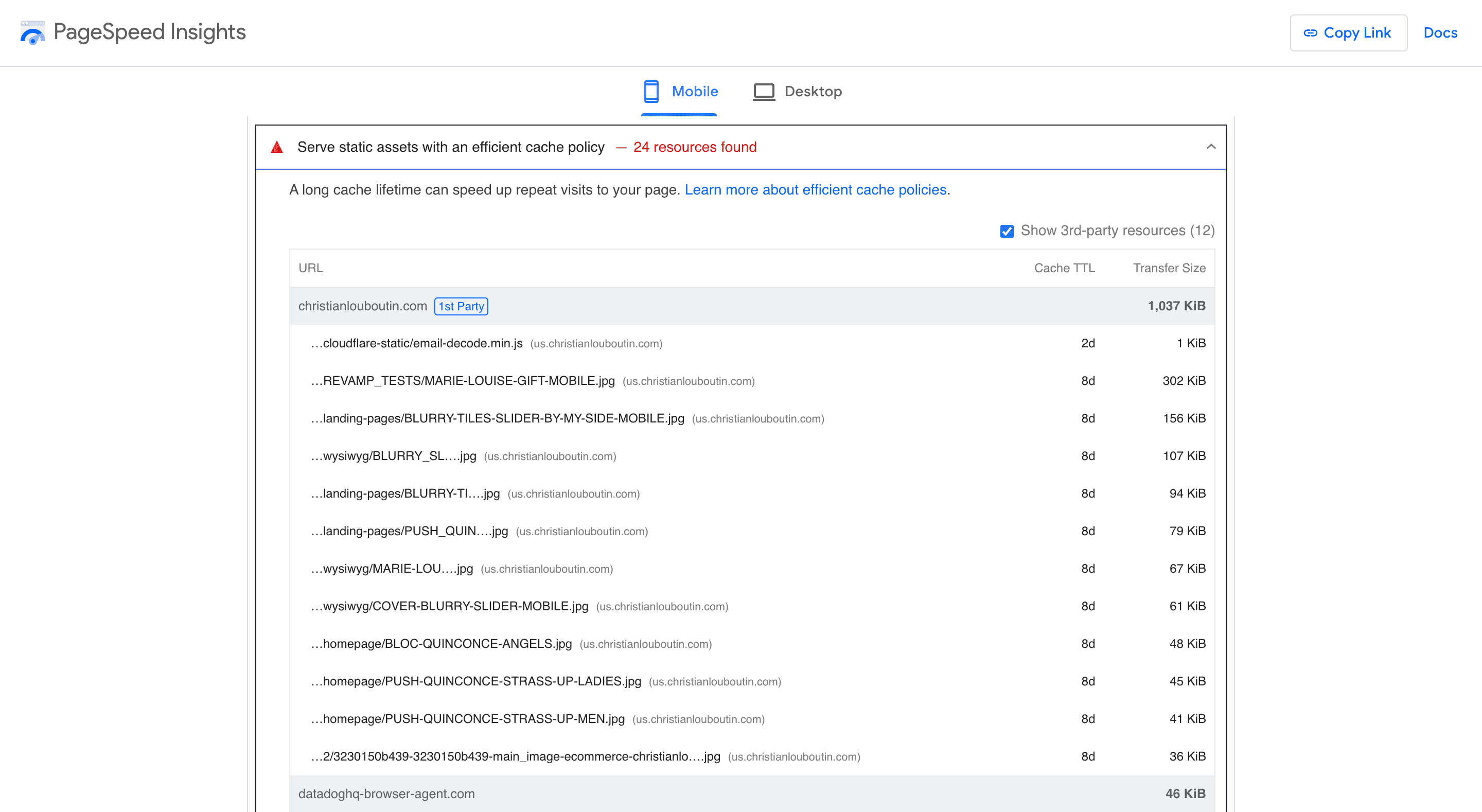Open BLURRY-TILES-SLIDER-BY-MY-SIDE-MOBILE.jpg link
Screen dimensions: 1482x812
(x=498, y=418)
